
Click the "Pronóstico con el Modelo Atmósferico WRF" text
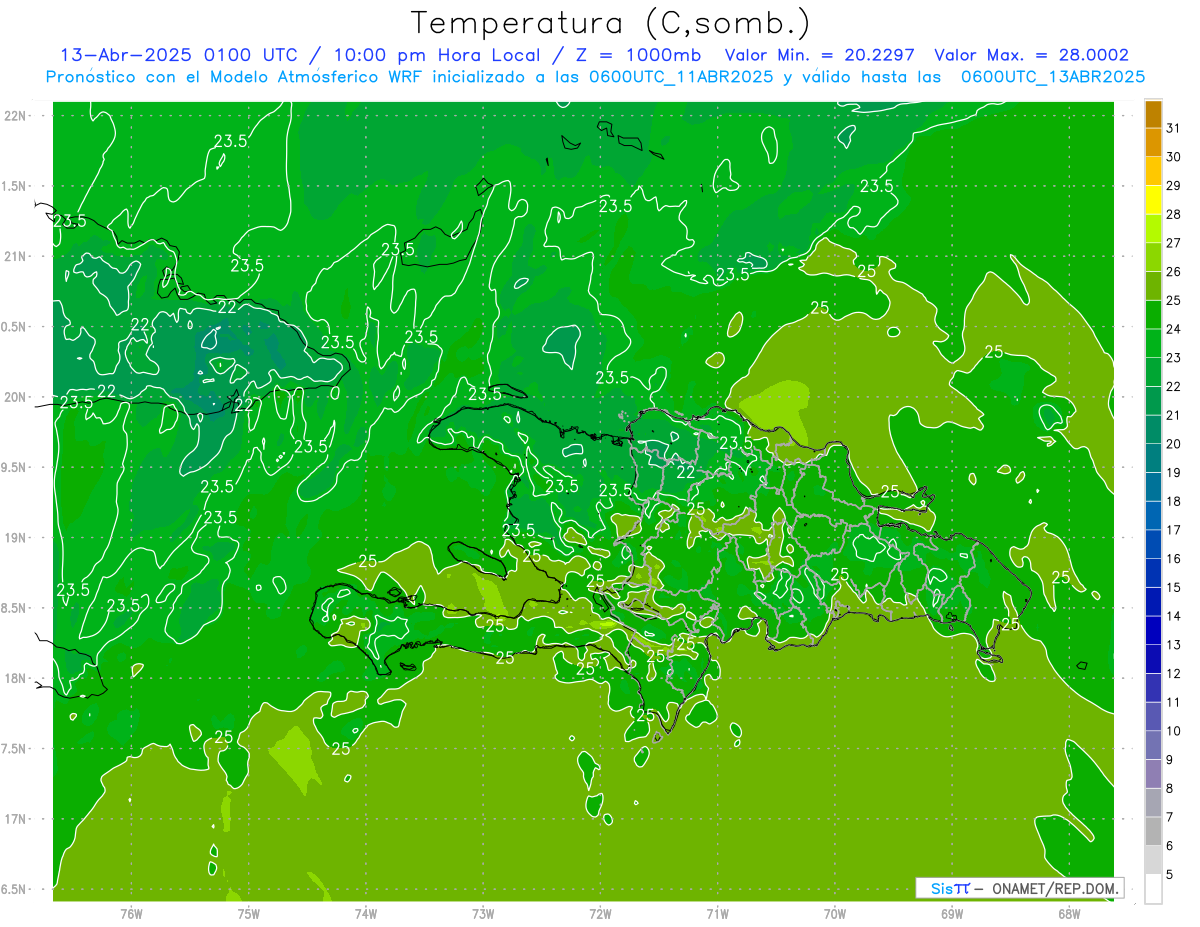[x=235, y=77]
